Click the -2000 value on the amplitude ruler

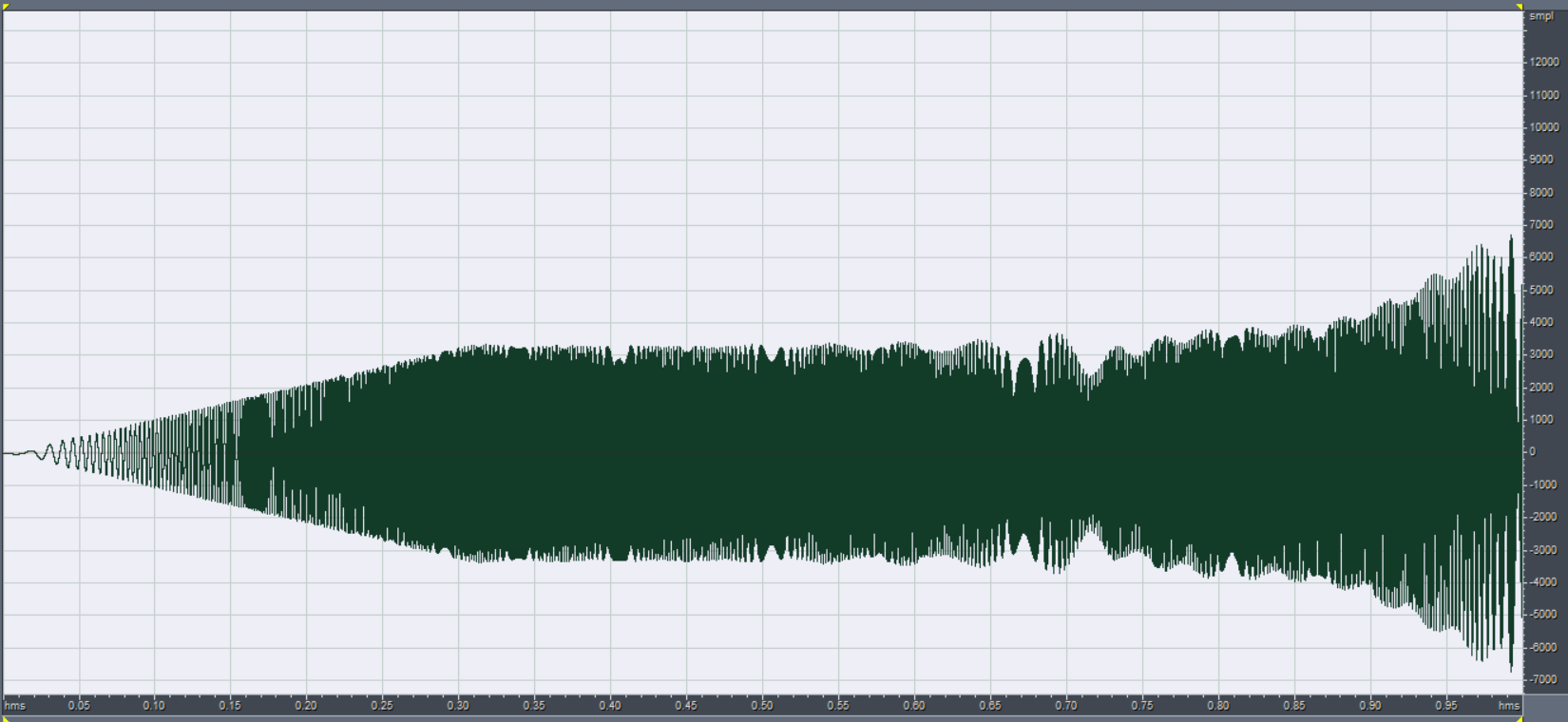[x=1543, y=518]
